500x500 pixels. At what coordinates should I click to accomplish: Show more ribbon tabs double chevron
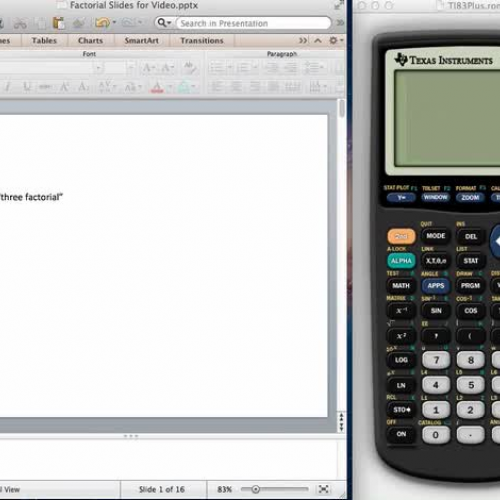click(303, 41)
